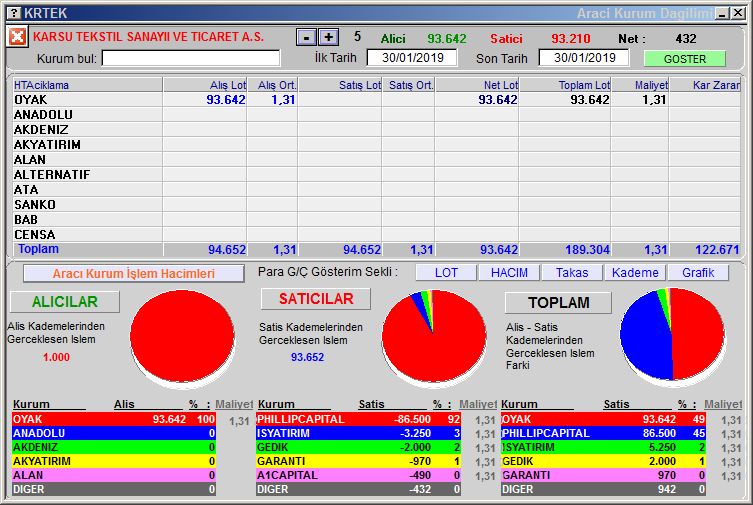Click the Kurum bul search field
Screen dimensions: 753x505
[191, 59]
